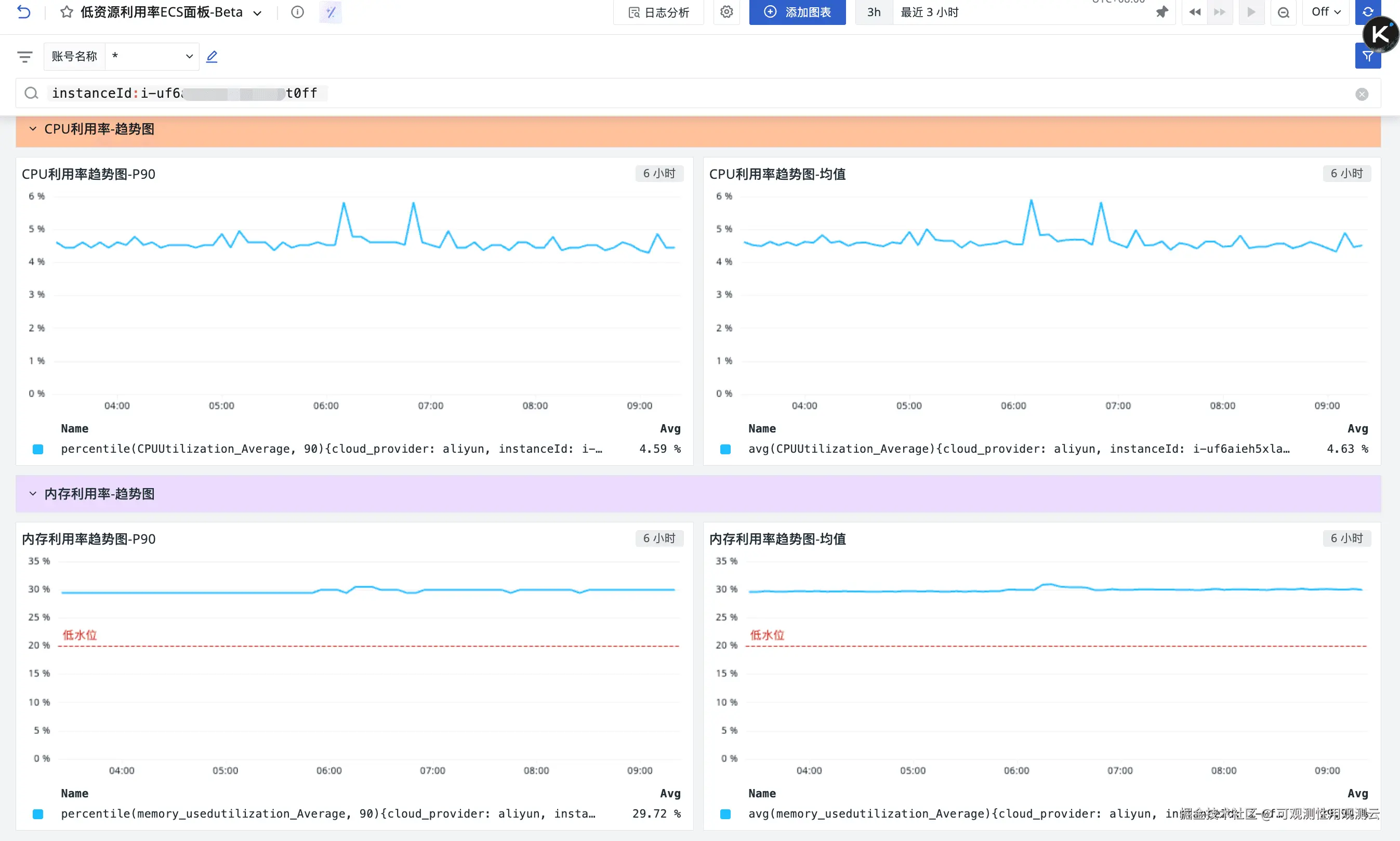Screen dimensions: 1400x841
Task: Click the back arrow icon
Action: 23,12
